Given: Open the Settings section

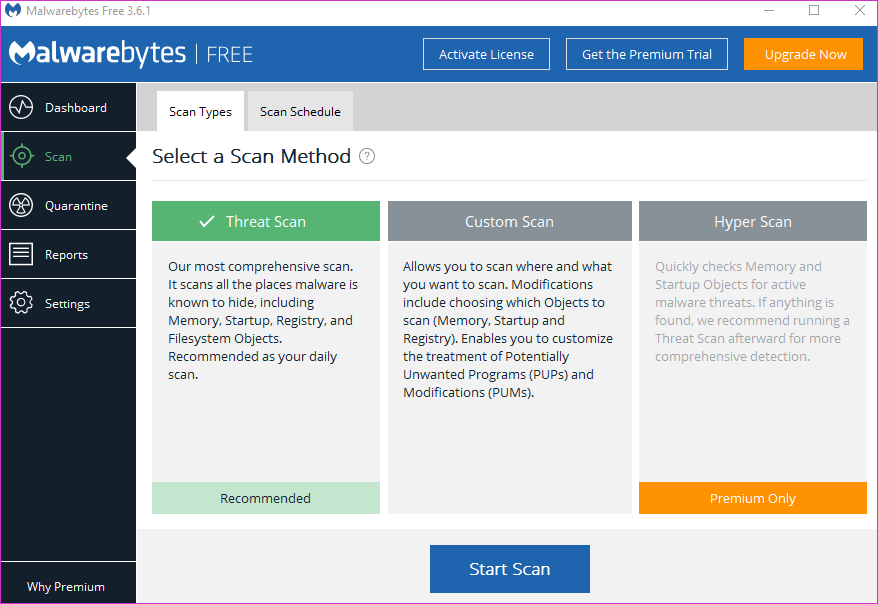Looking at the screenshot, I should 68,303.
